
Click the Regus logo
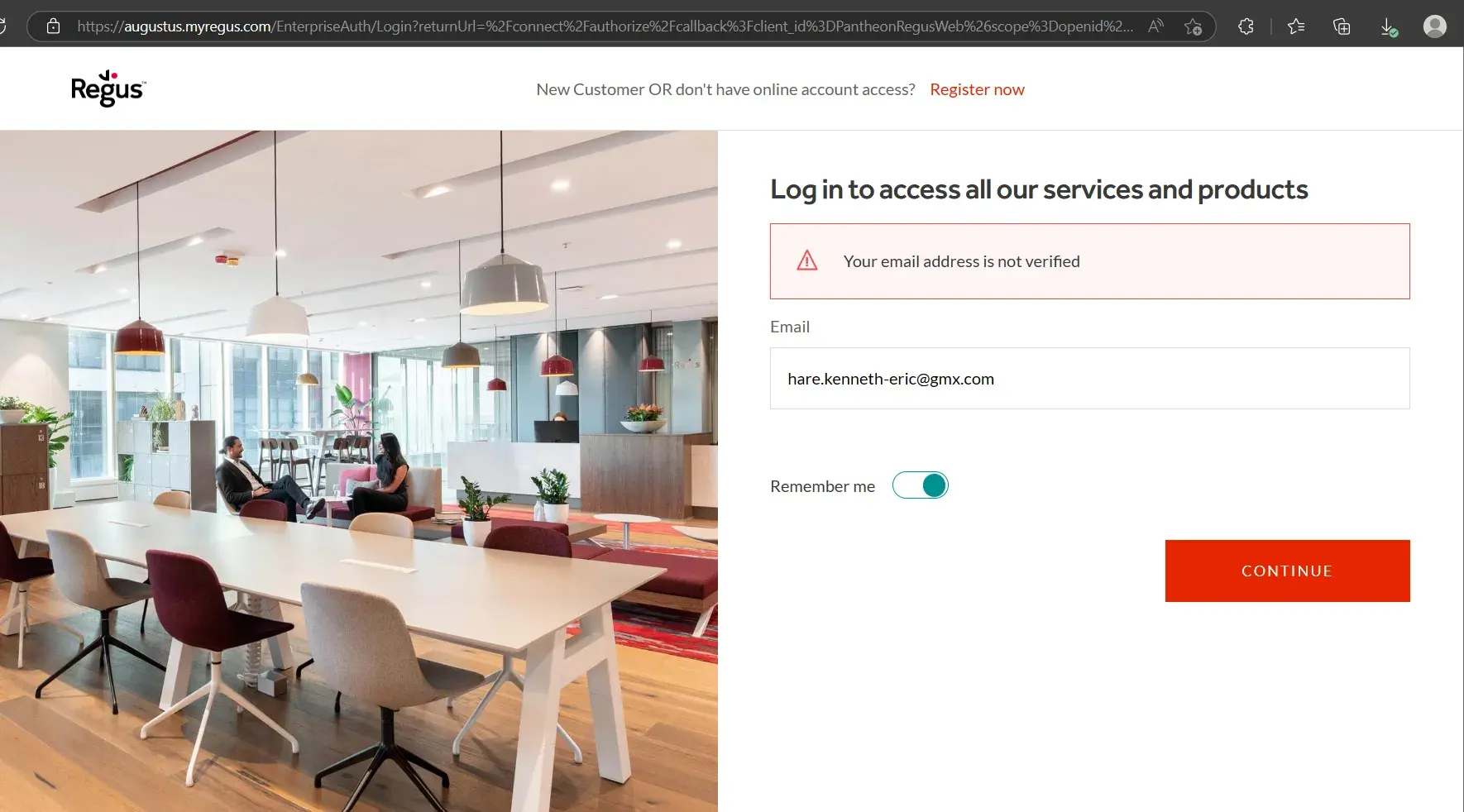(108, 88)
